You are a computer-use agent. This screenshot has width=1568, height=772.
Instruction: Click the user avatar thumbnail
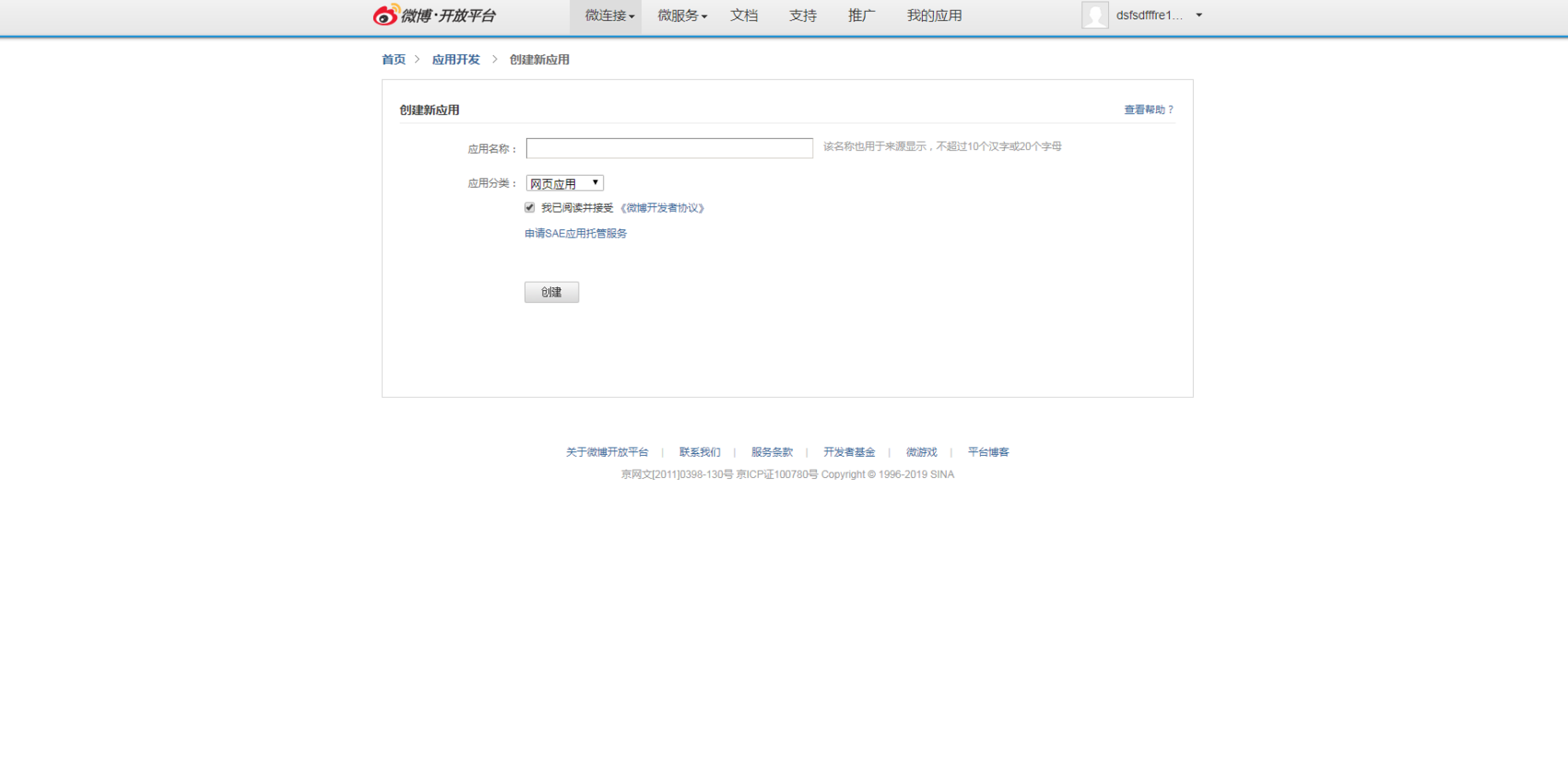(x=1094, y=16)
